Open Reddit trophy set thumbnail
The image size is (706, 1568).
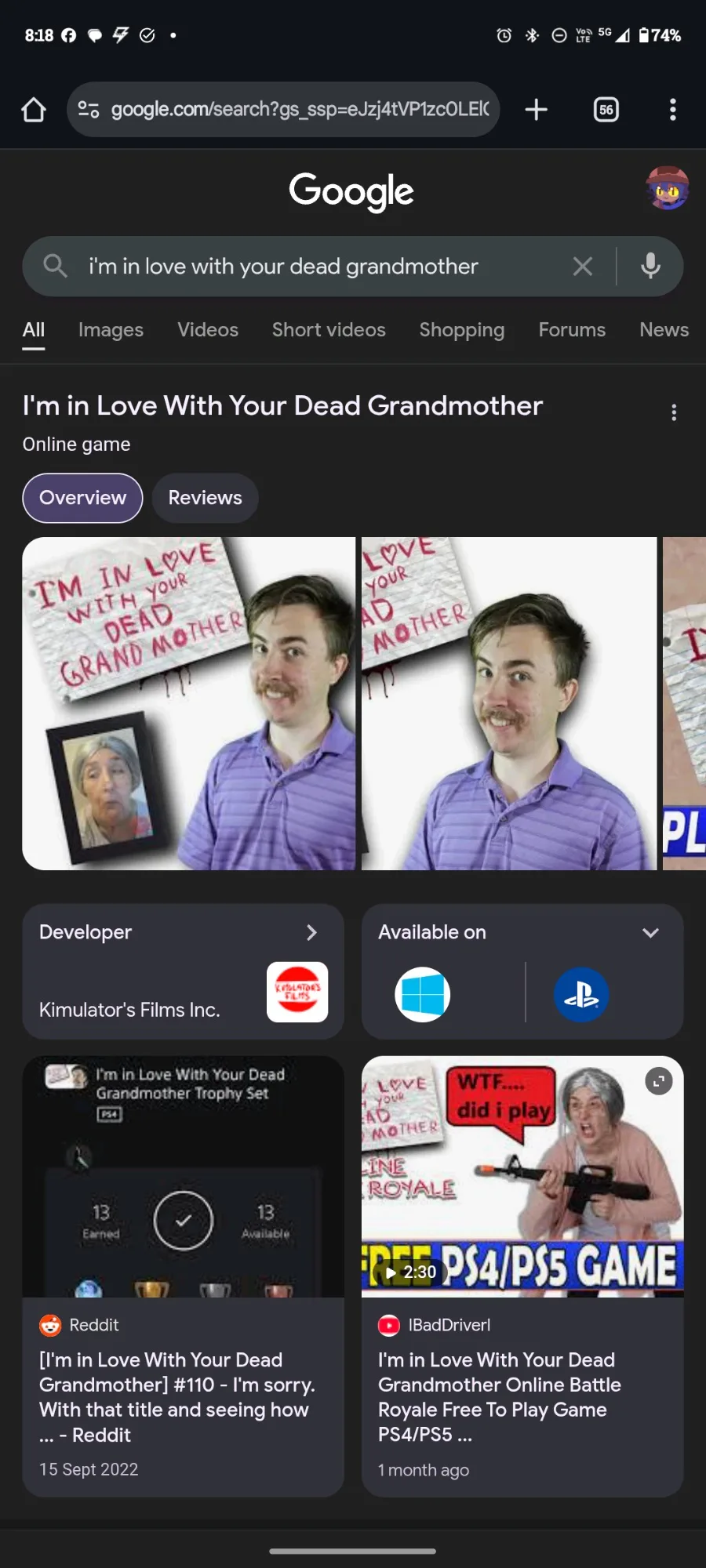coord(183,1177)
